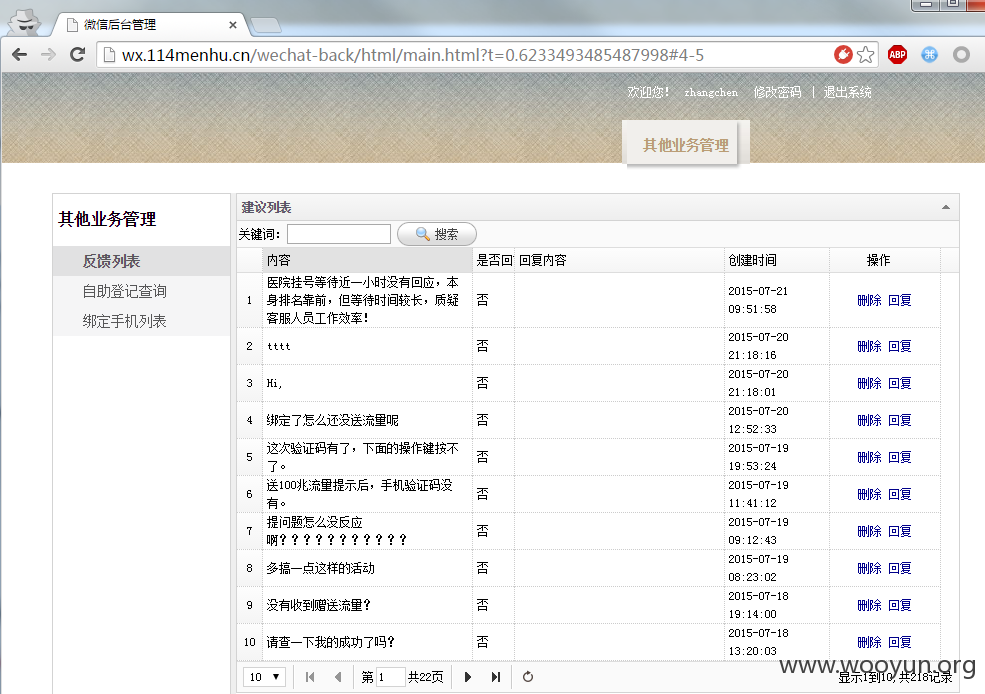The height and width of the screenshot is (694, 985).
Task: Go to first page icon
Action: [310, 677]
